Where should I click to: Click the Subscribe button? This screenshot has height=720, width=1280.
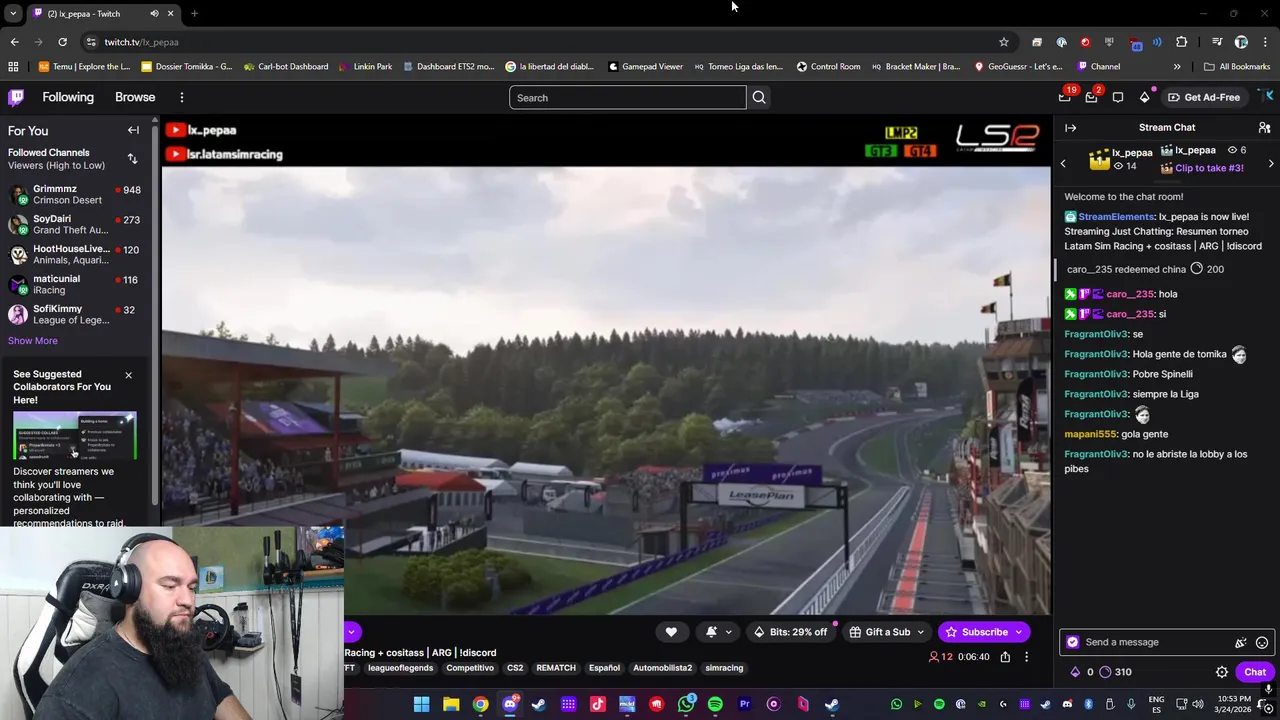tap(975, 632)
